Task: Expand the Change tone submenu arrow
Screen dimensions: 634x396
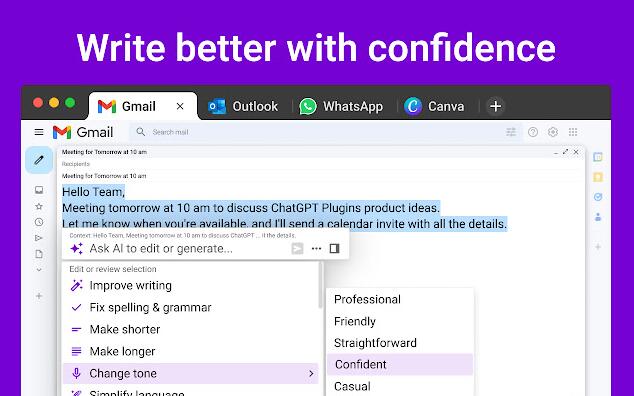Action: [x=311, y=373]
